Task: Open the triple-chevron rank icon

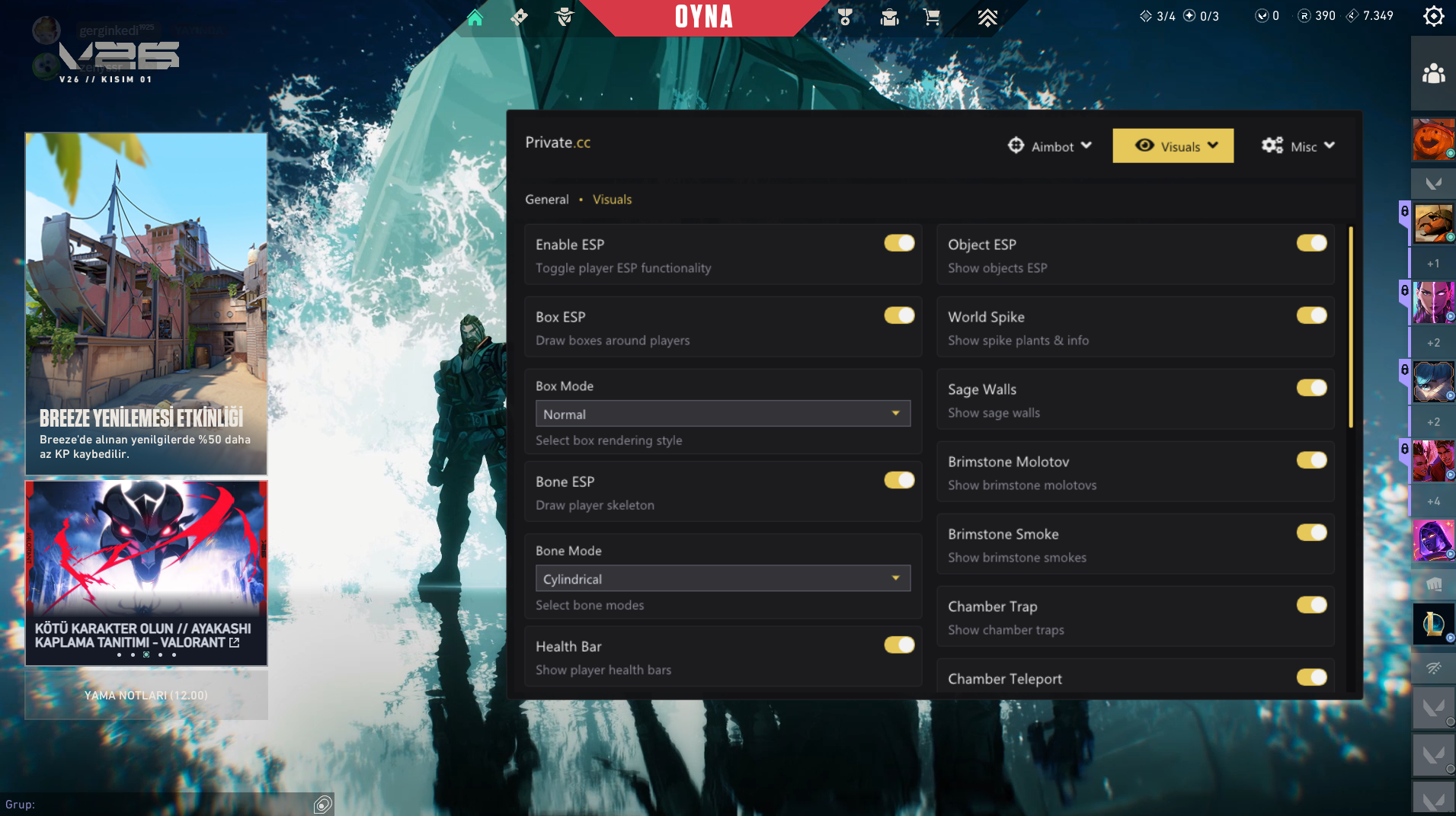Action: tap(987, 17)
